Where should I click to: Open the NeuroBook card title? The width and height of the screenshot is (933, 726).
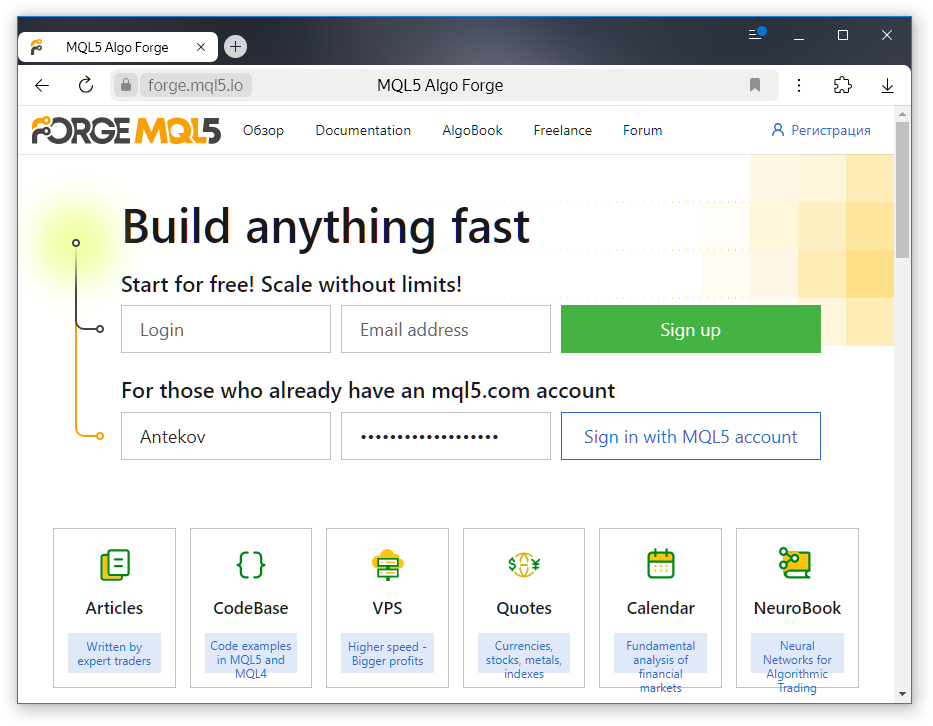click(797, 608)
